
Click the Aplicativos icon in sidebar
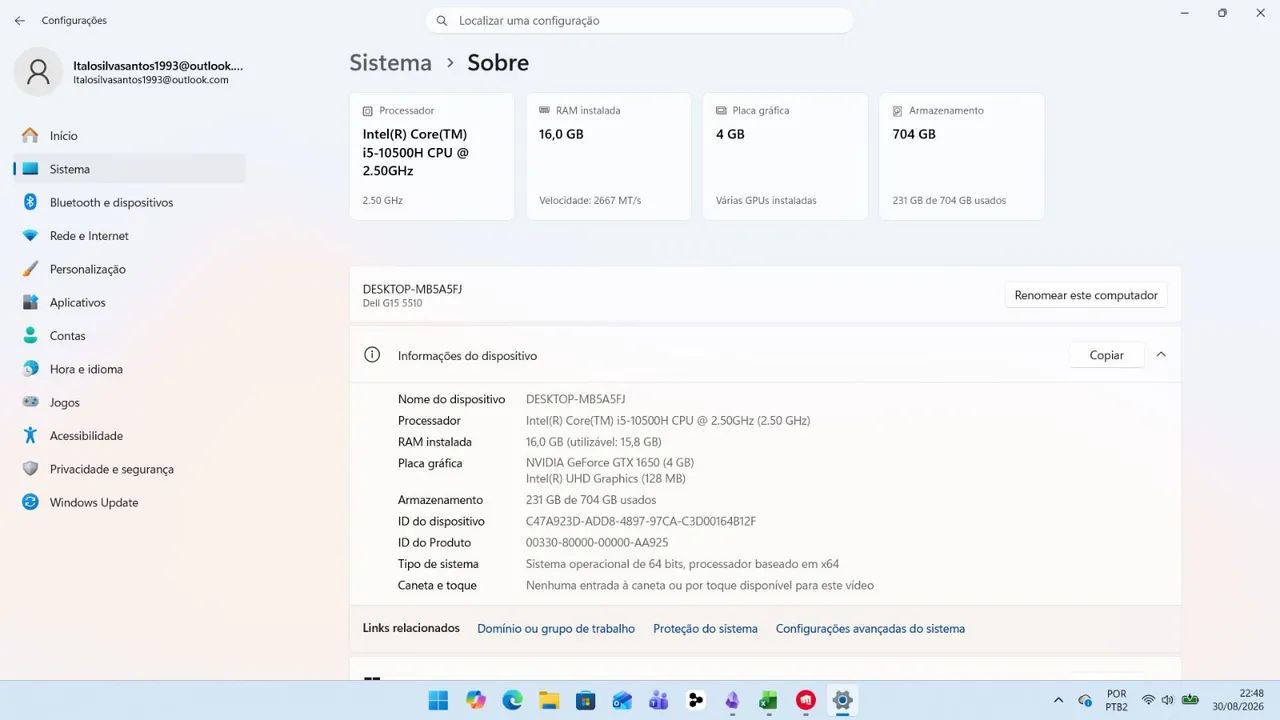click(30, 302)
